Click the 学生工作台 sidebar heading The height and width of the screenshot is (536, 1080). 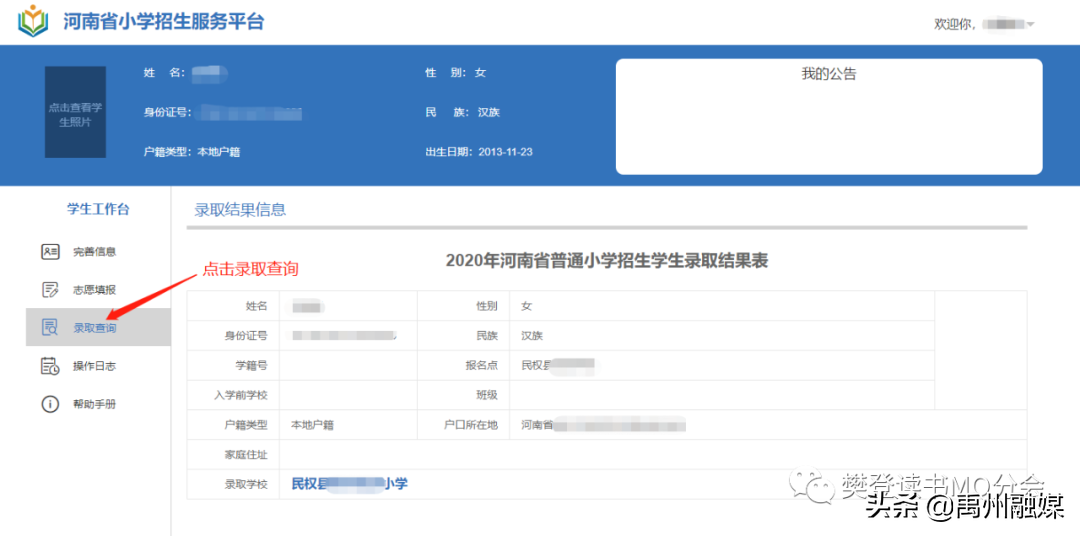[98, 209]
